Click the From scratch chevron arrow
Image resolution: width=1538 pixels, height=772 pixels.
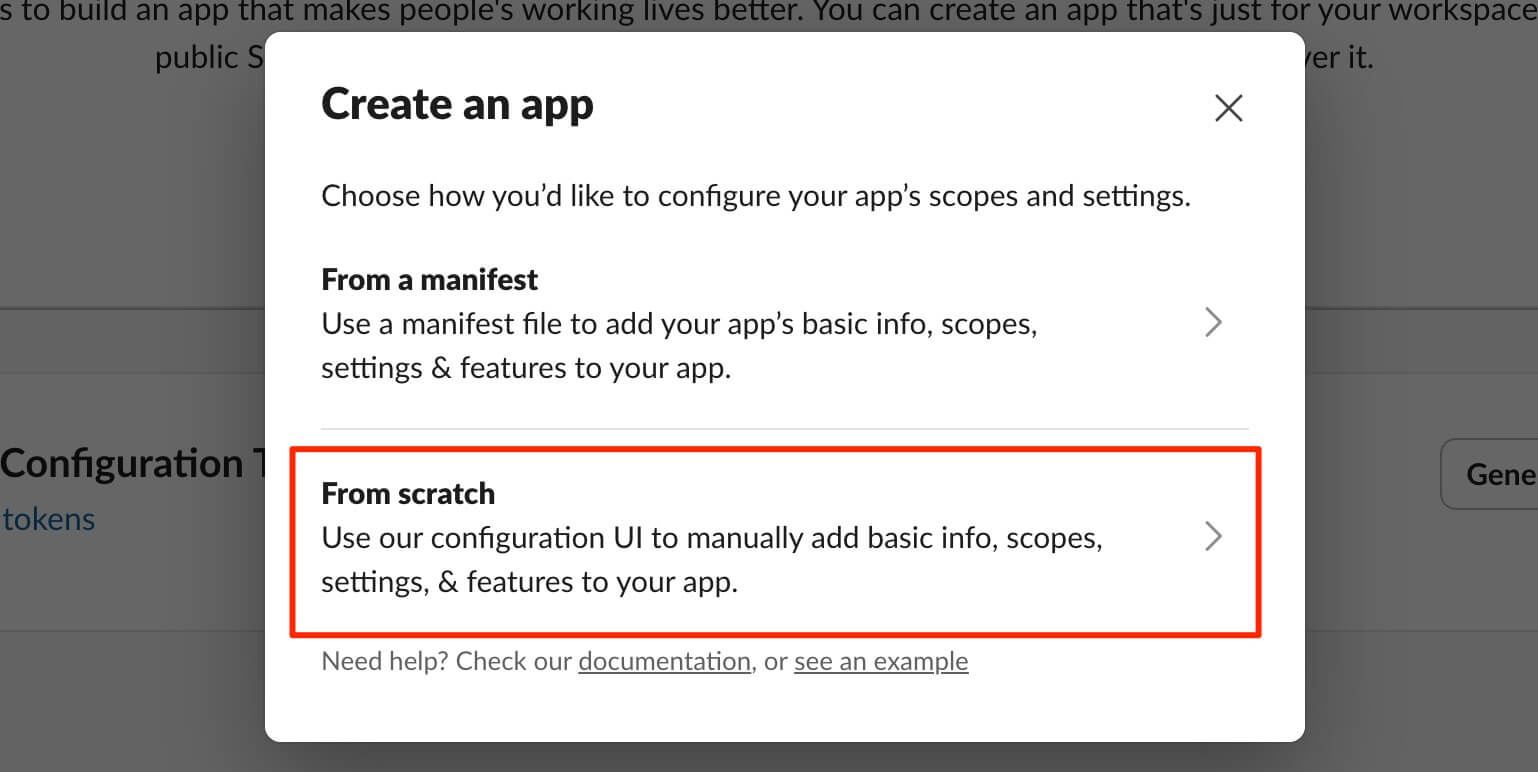click(1213, 537)
